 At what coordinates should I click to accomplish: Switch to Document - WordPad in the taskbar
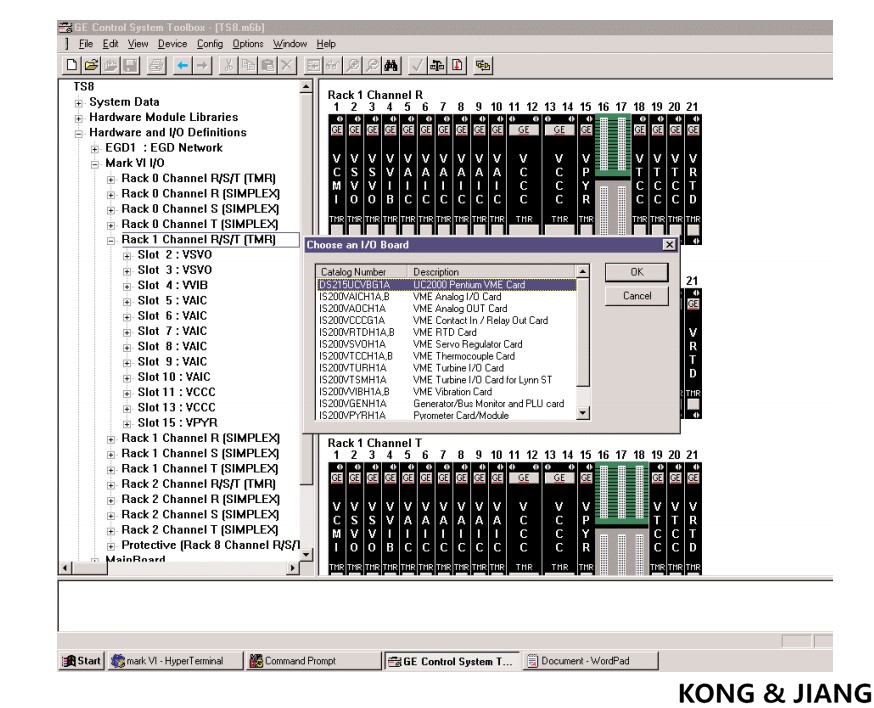coord(591,661)
